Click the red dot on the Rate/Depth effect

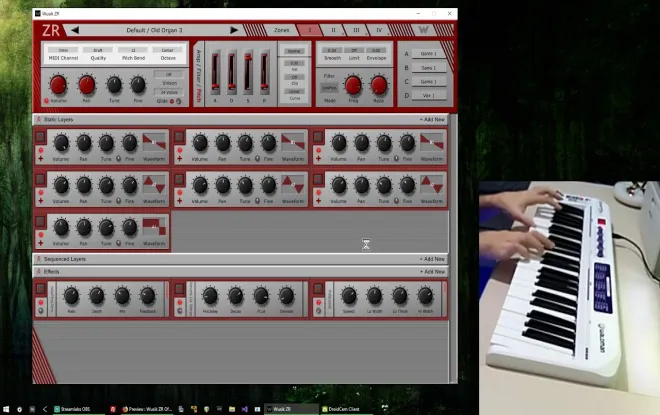tap(41, 302)
